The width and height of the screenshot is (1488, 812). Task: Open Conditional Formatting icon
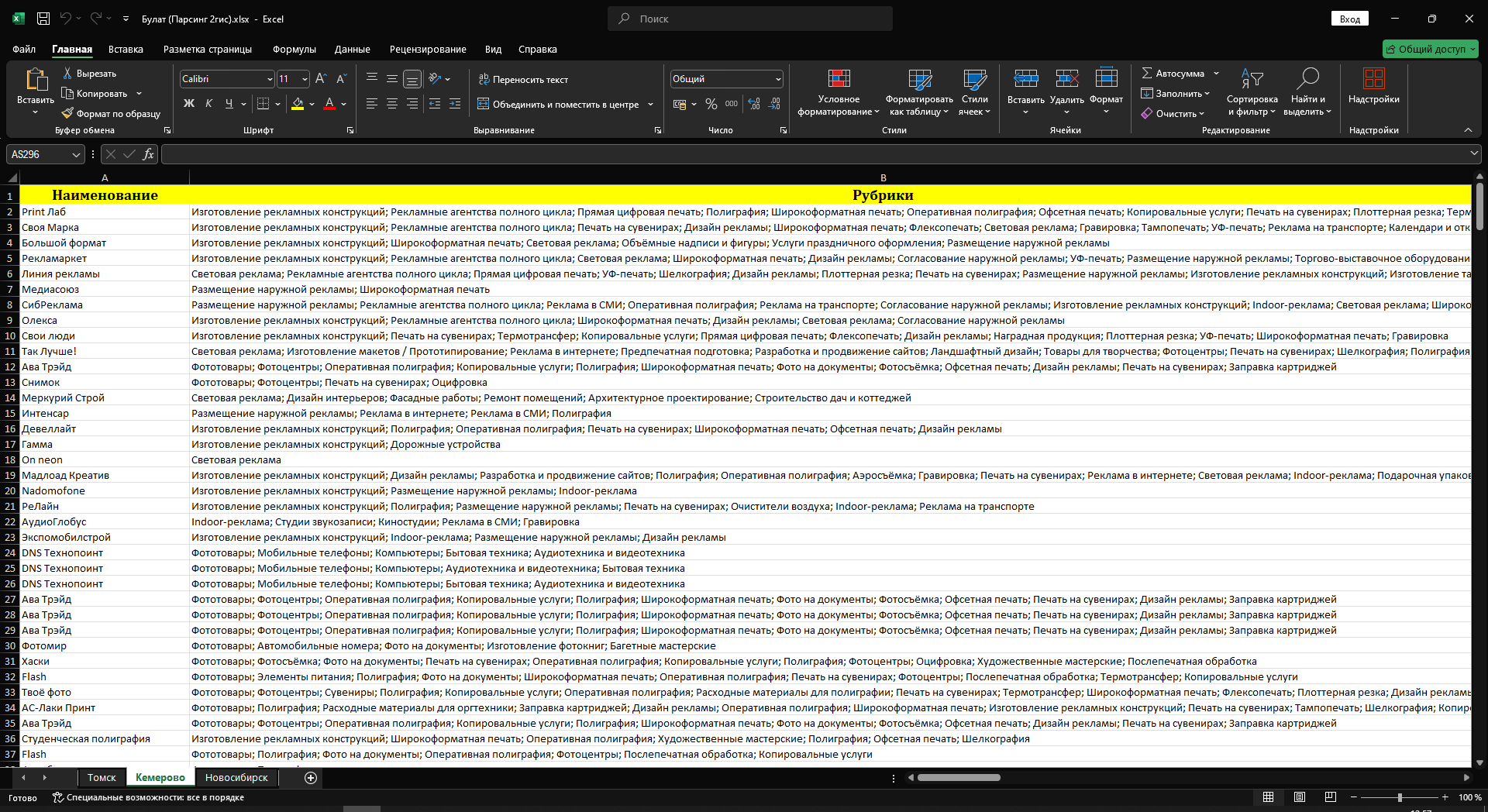839,78
